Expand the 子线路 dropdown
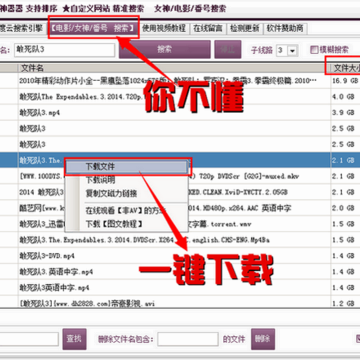Viewport: 360px width, 360px height. (292, 51)
